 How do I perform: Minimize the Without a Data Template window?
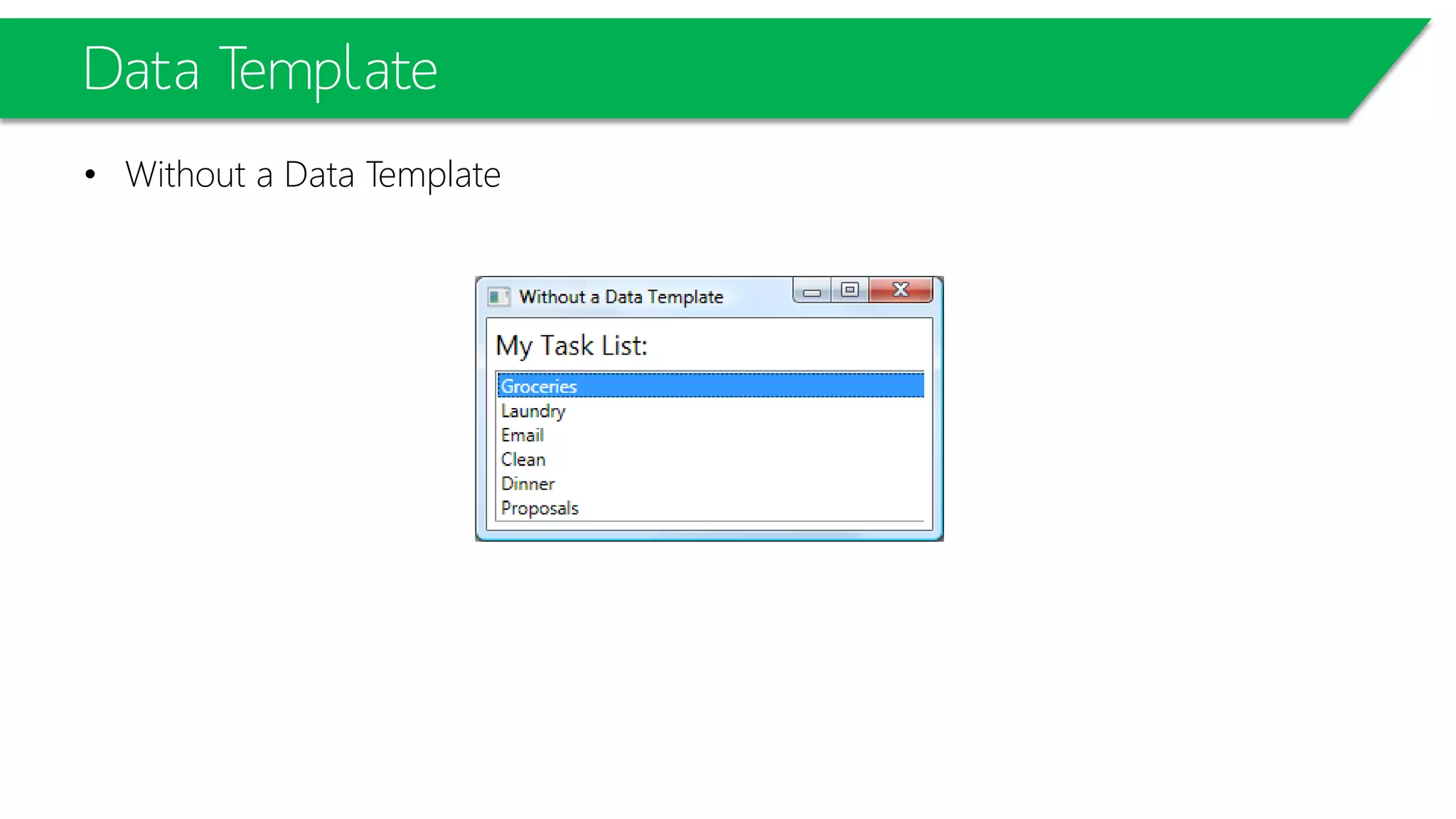click(812, 291)
